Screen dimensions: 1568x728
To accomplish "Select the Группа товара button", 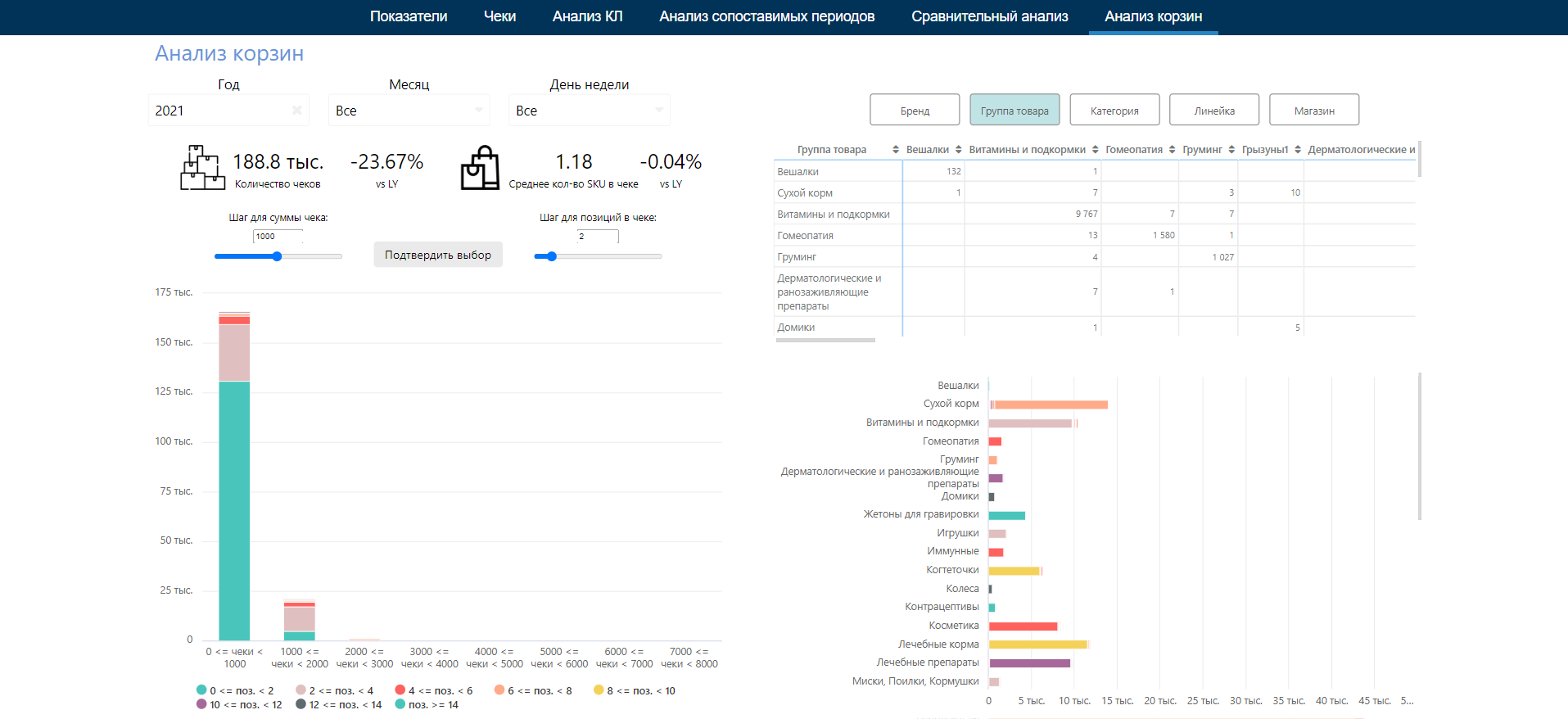I will point(1014,110).
